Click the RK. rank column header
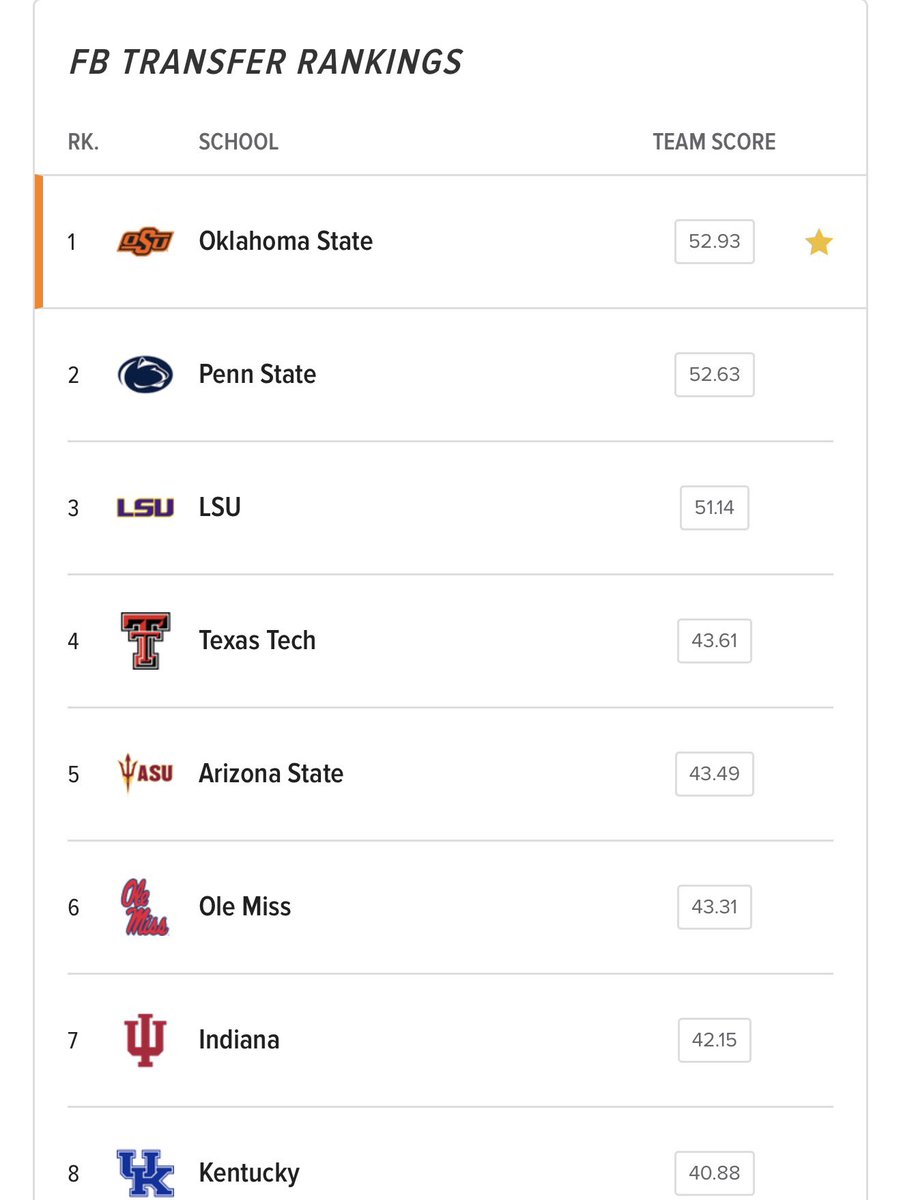The height and width of the screenshot is (1200, 901). 83,142
